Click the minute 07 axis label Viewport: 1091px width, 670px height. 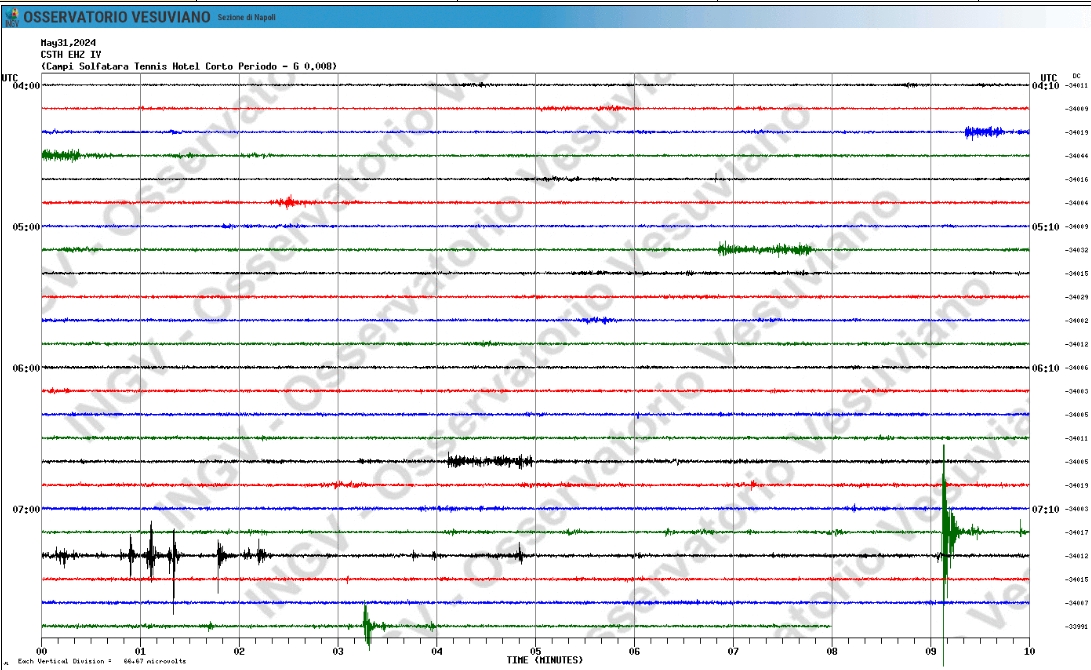pyautogui.click(x=733, y=652)
